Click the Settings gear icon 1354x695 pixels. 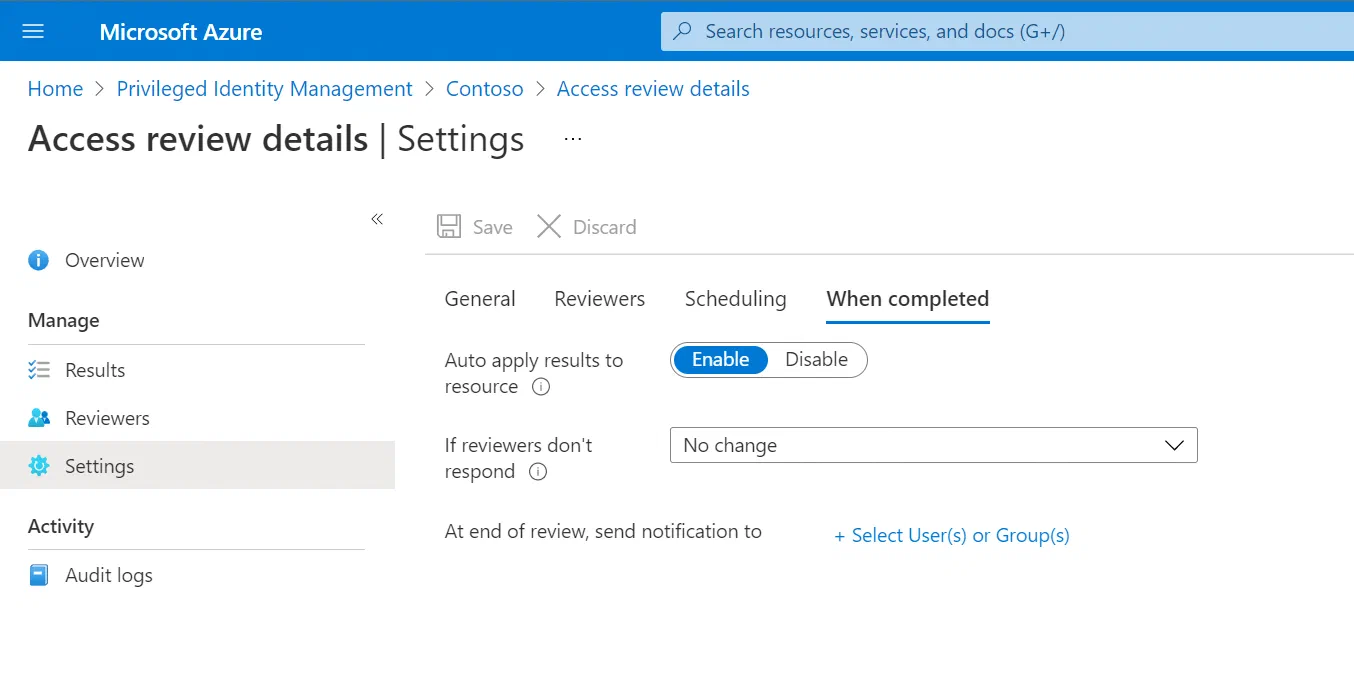point(38,466)
